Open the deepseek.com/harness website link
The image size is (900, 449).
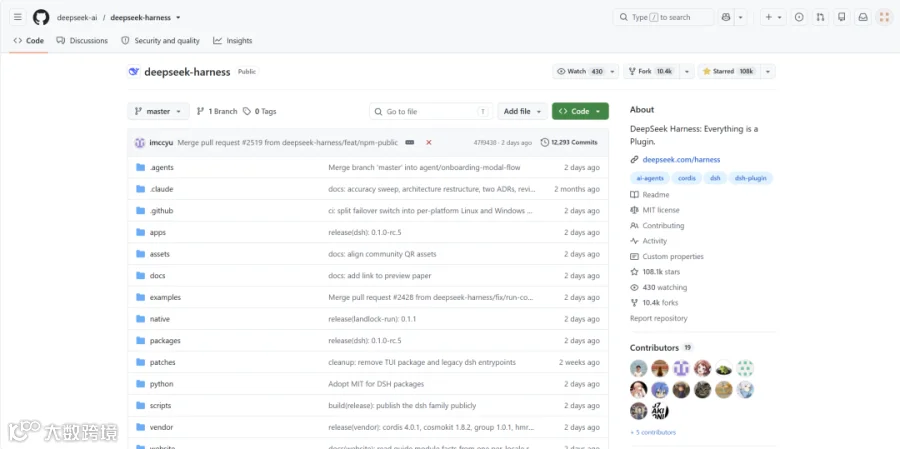[x=681, y=160]
